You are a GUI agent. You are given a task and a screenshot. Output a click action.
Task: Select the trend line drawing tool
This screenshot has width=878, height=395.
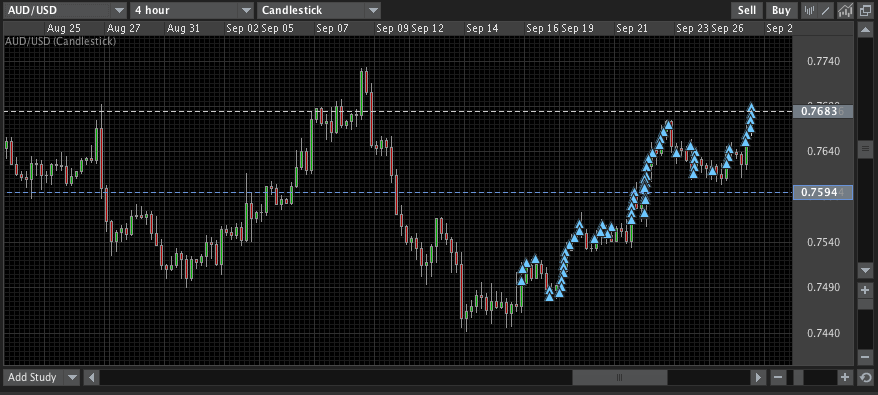(x=826, y=10)
